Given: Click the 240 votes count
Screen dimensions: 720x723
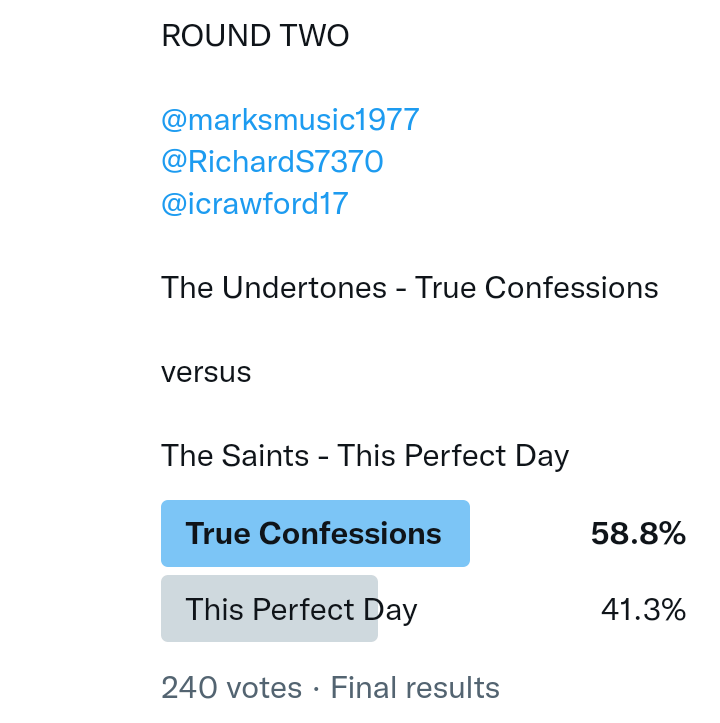Looking at the screenshot, I should (x=231, y=688).
